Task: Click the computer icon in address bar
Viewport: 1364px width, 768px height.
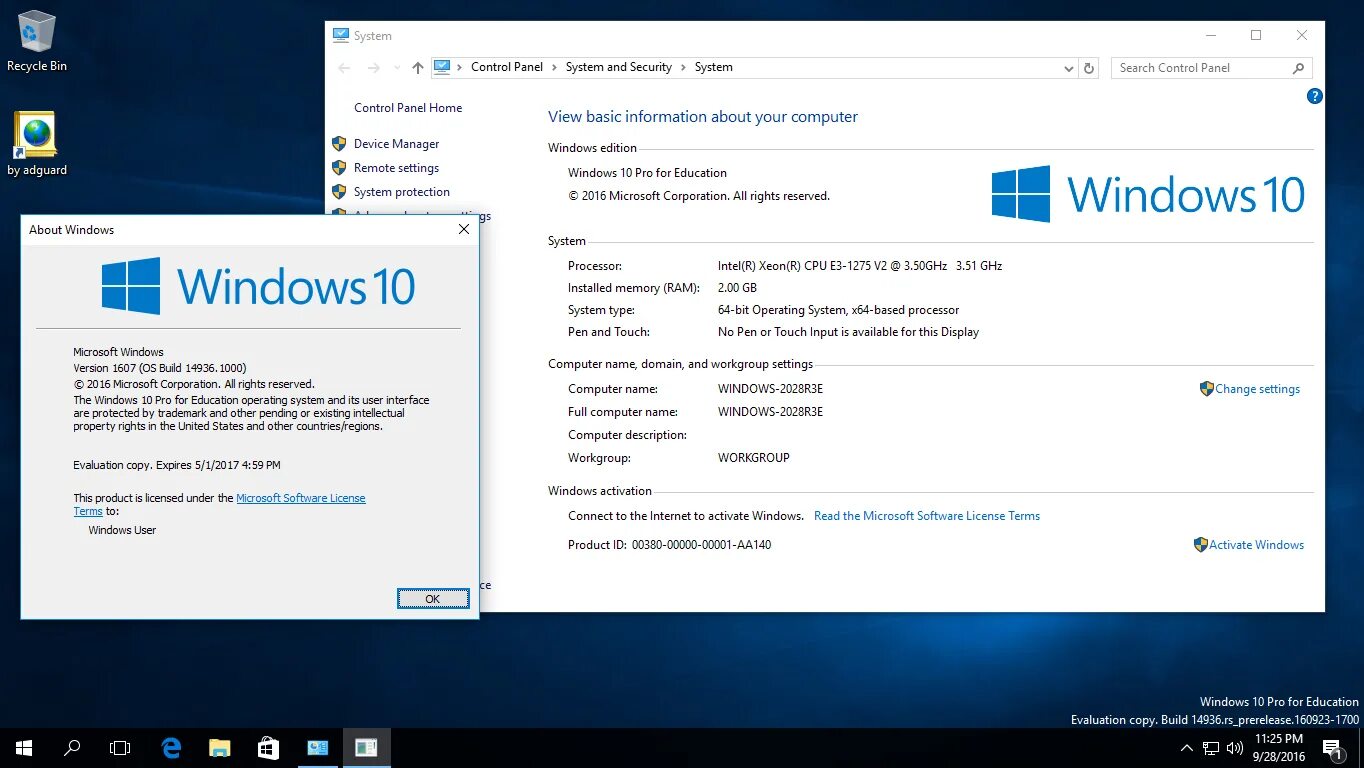Action: pyautogui.click(x=442, y=67)
